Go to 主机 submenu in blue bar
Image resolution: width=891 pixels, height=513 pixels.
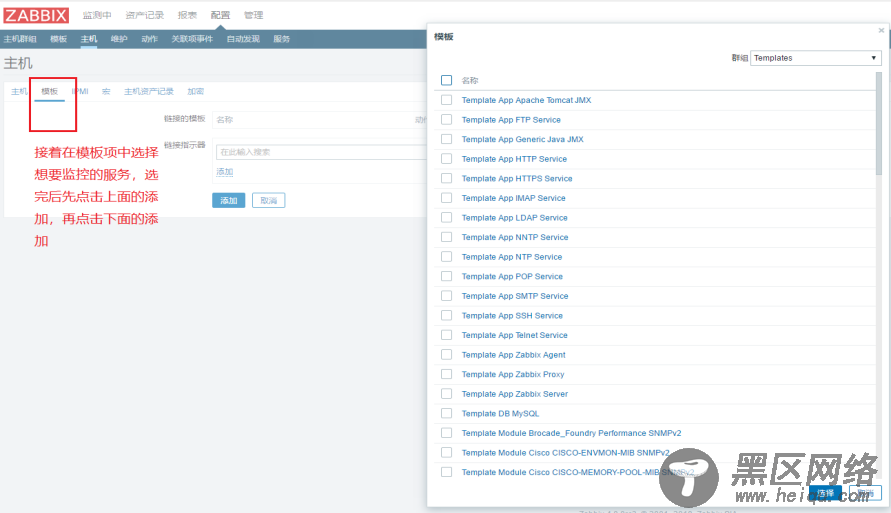coord(89,39)
